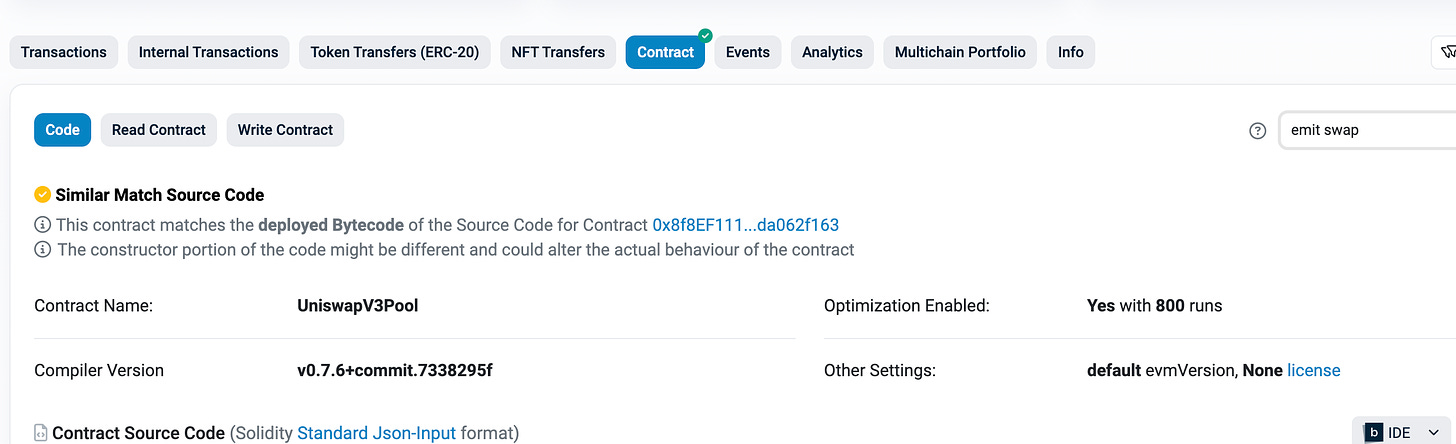Click the Contract Source Code file icon
The image size is (1456, 444).
click(41, 433)
